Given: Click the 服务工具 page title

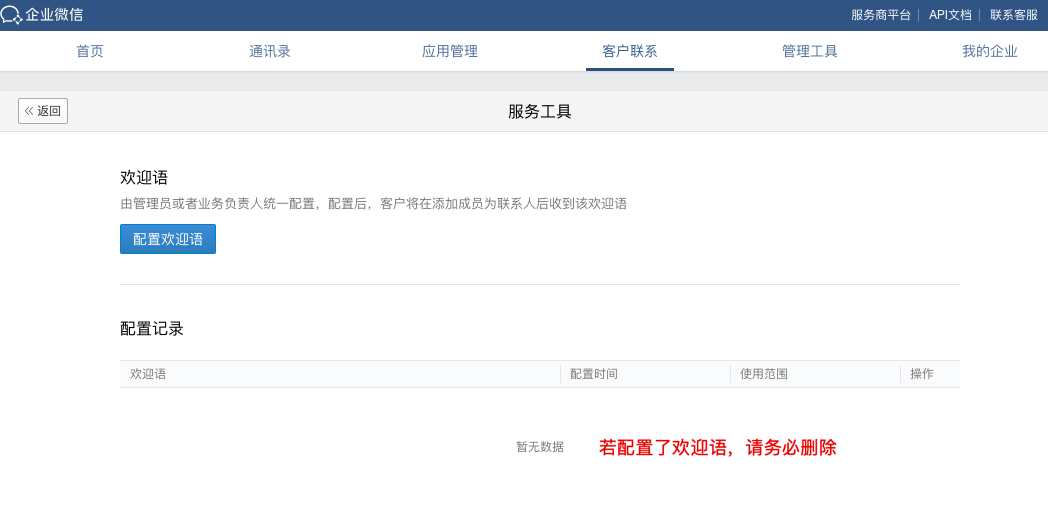Looking at the screenshot, I should coord(540,112).
